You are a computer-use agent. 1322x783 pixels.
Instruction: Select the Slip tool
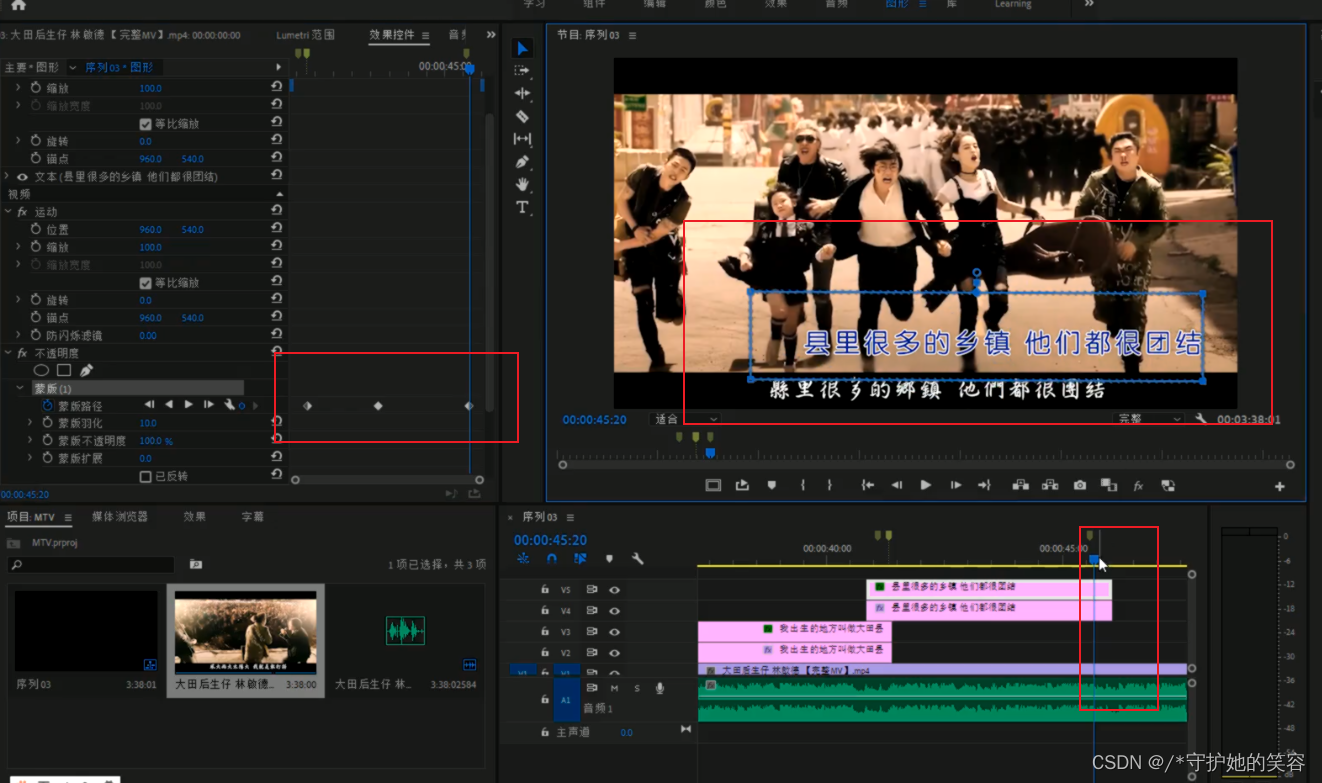tap(522, 139)
